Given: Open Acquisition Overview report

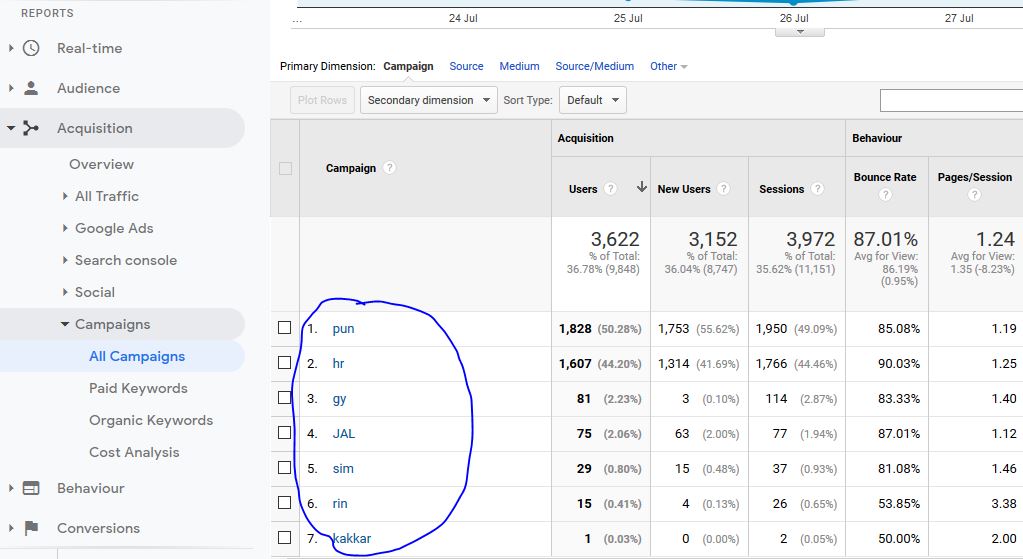Looking at the screenshot, I should tap(102, 164).
